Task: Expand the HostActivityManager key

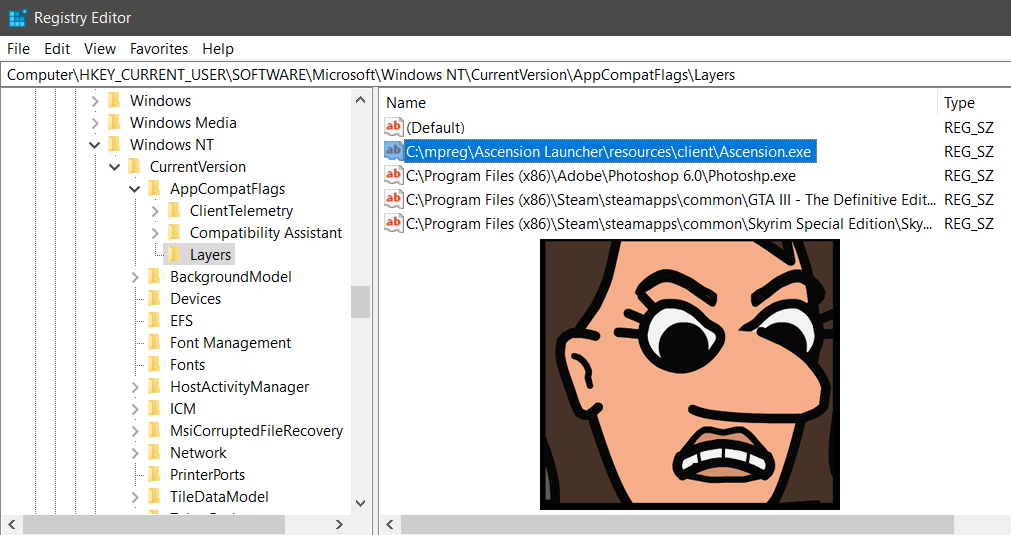Action: [x=135, y=387]
